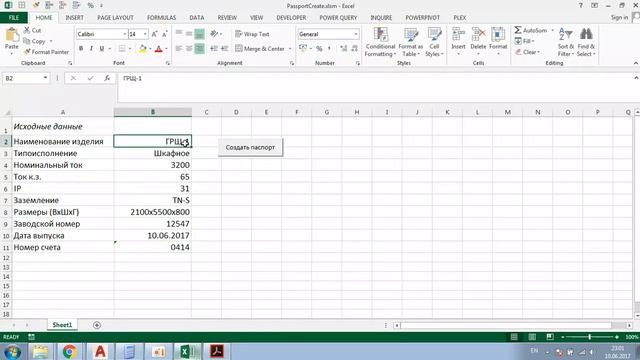Click the yellow fill color bucket

pos(142,49)
